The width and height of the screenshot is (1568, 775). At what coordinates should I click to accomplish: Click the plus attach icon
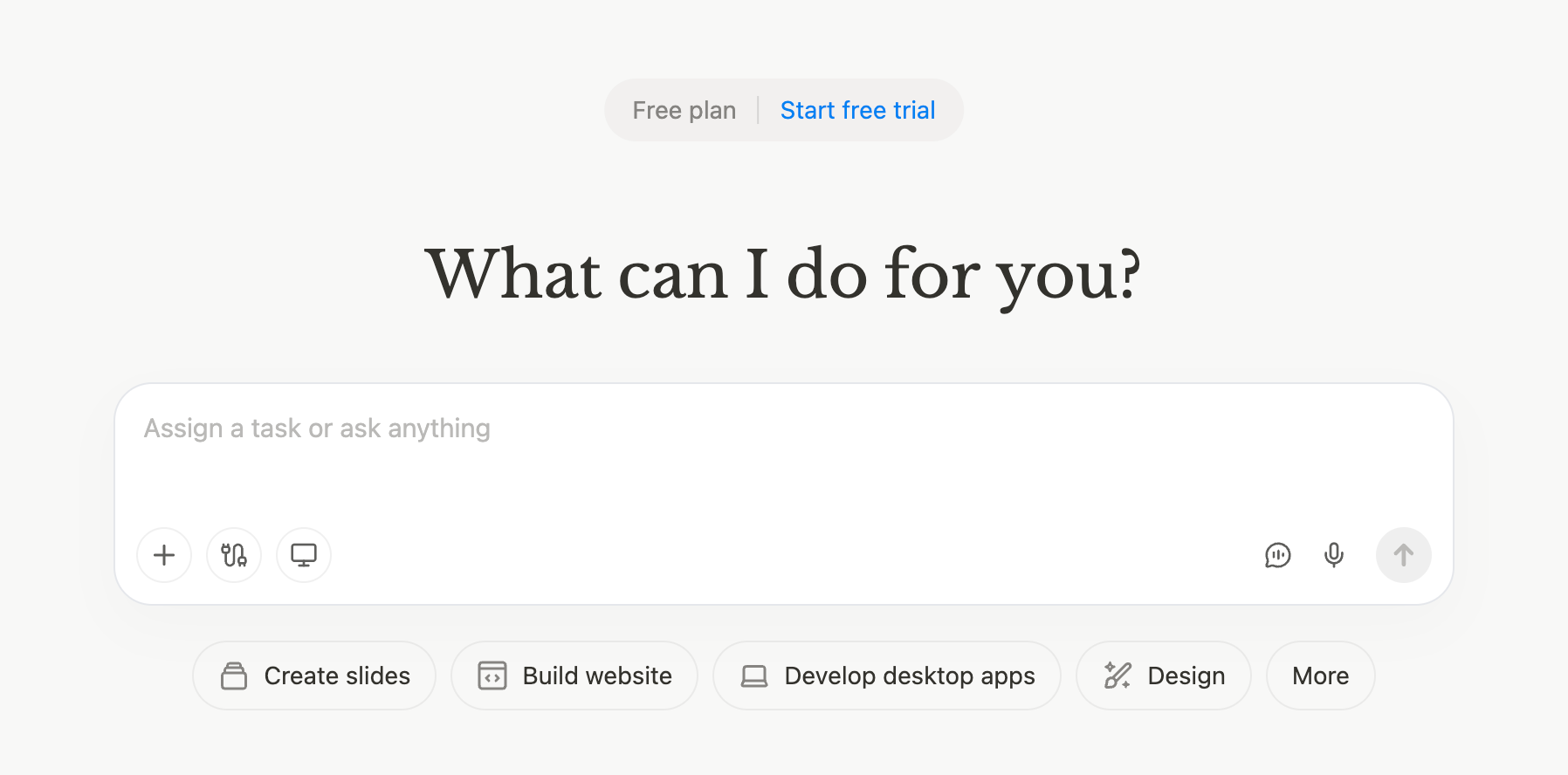coord(164,555)
